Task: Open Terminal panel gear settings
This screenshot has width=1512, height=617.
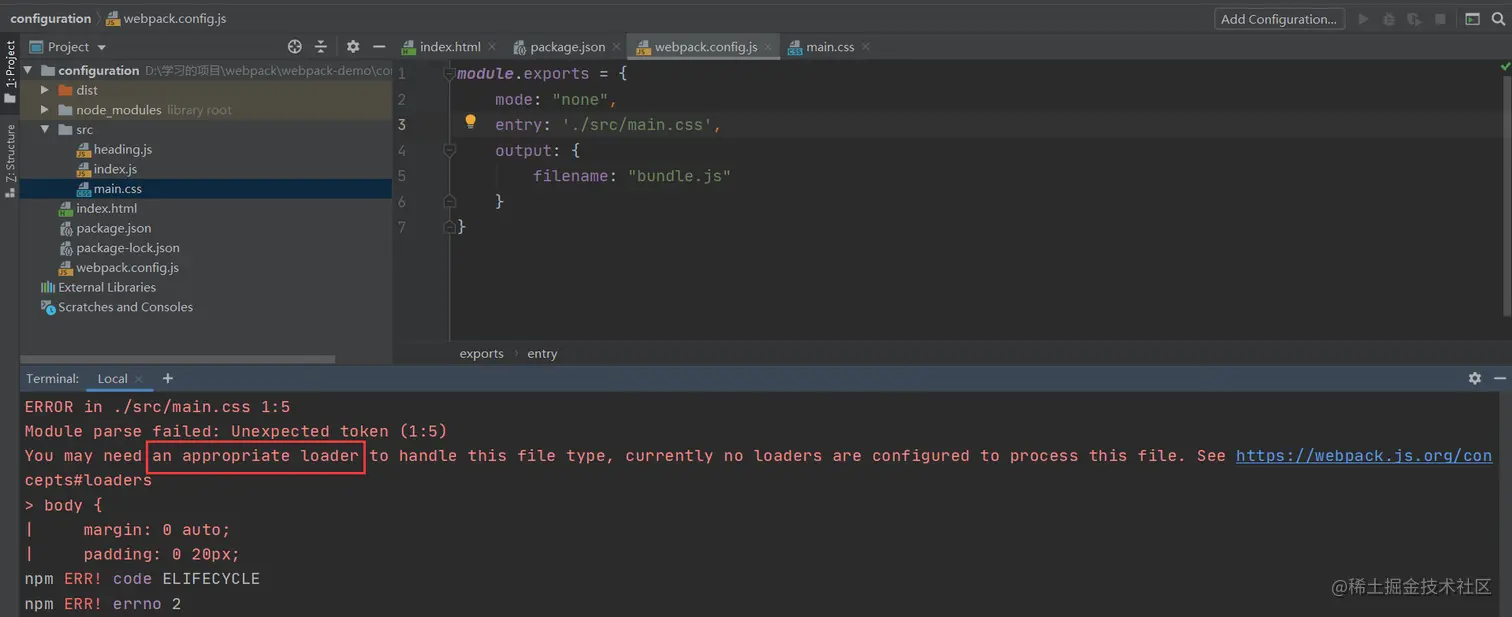Action: coord(1475,378)
